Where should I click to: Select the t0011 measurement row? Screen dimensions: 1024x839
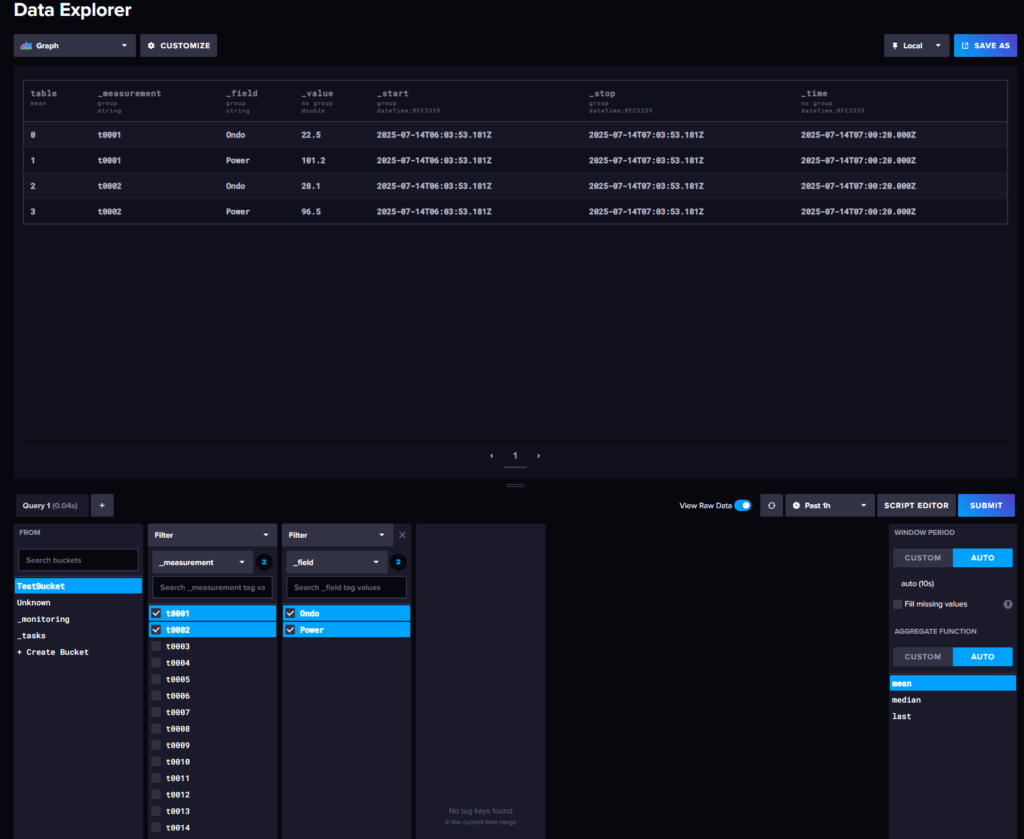click(x=212, y=778)
